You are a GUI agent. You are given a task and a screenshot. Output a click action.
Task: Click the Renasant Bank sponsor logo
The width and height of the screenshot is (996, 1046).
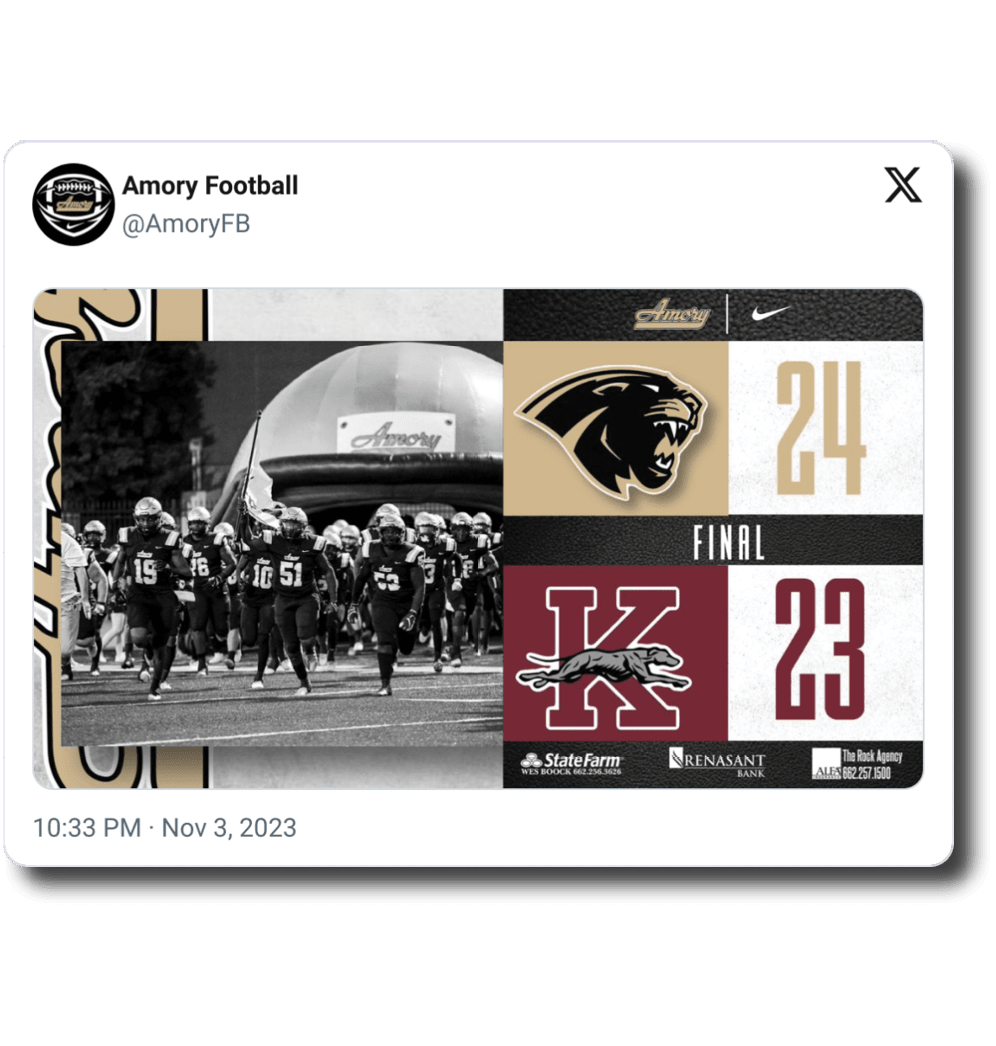click(x=717, y=762)
